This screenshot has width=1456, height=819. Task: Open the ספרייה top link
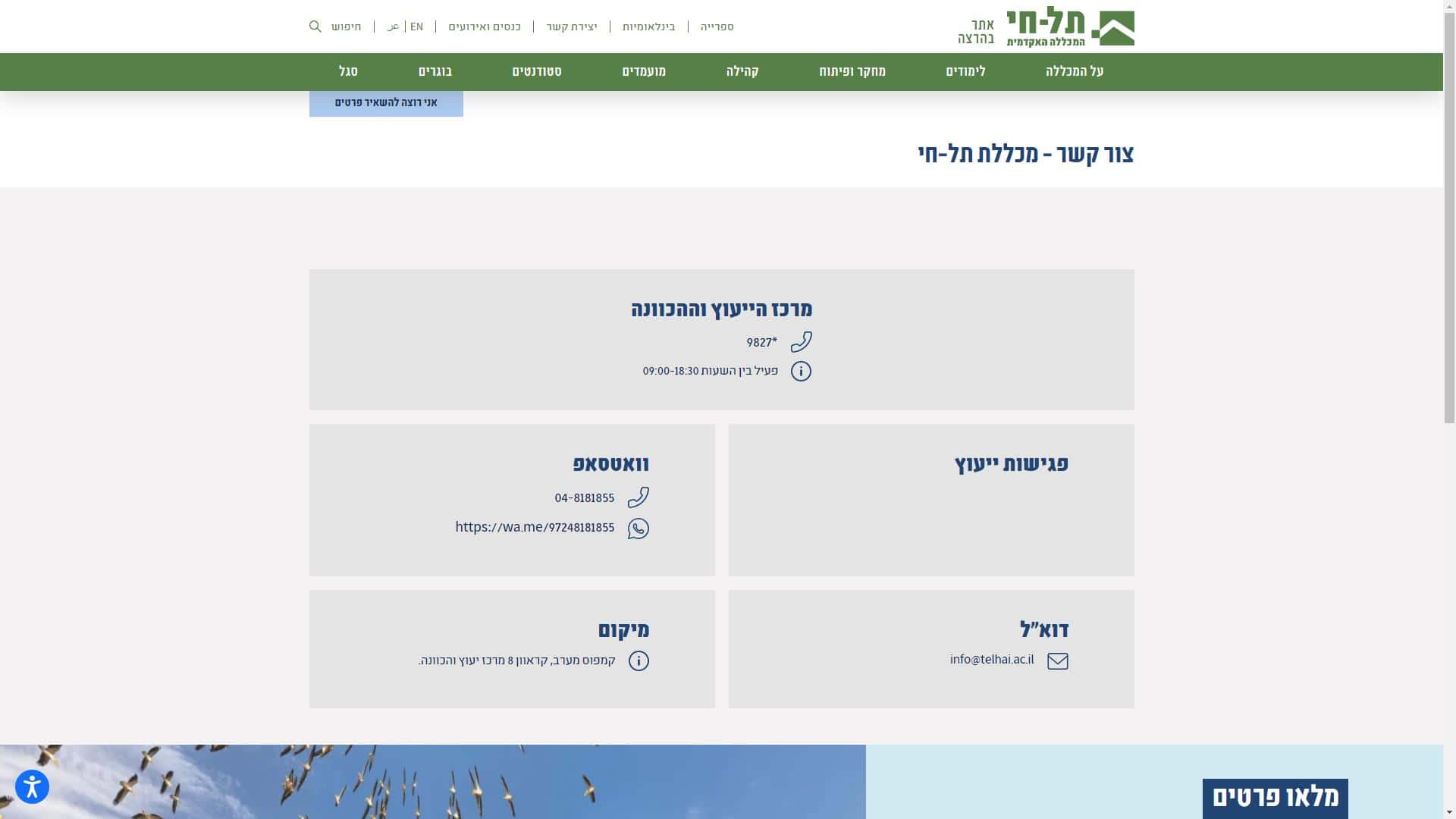coord(717,27)
